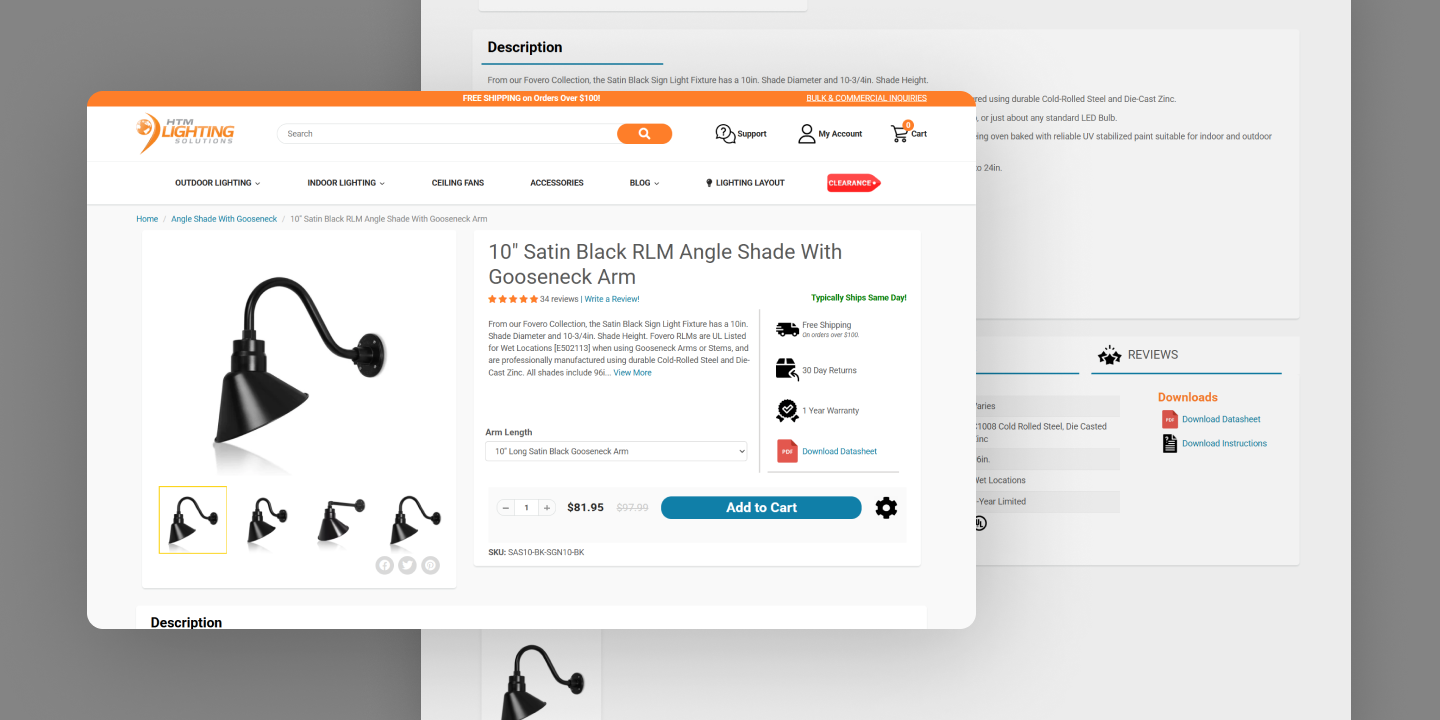Image resolution: width=1440 pixels, height=720 pixels.
Task: Expand the Indoor Lighting menu
Action: [x=346, y=183]
